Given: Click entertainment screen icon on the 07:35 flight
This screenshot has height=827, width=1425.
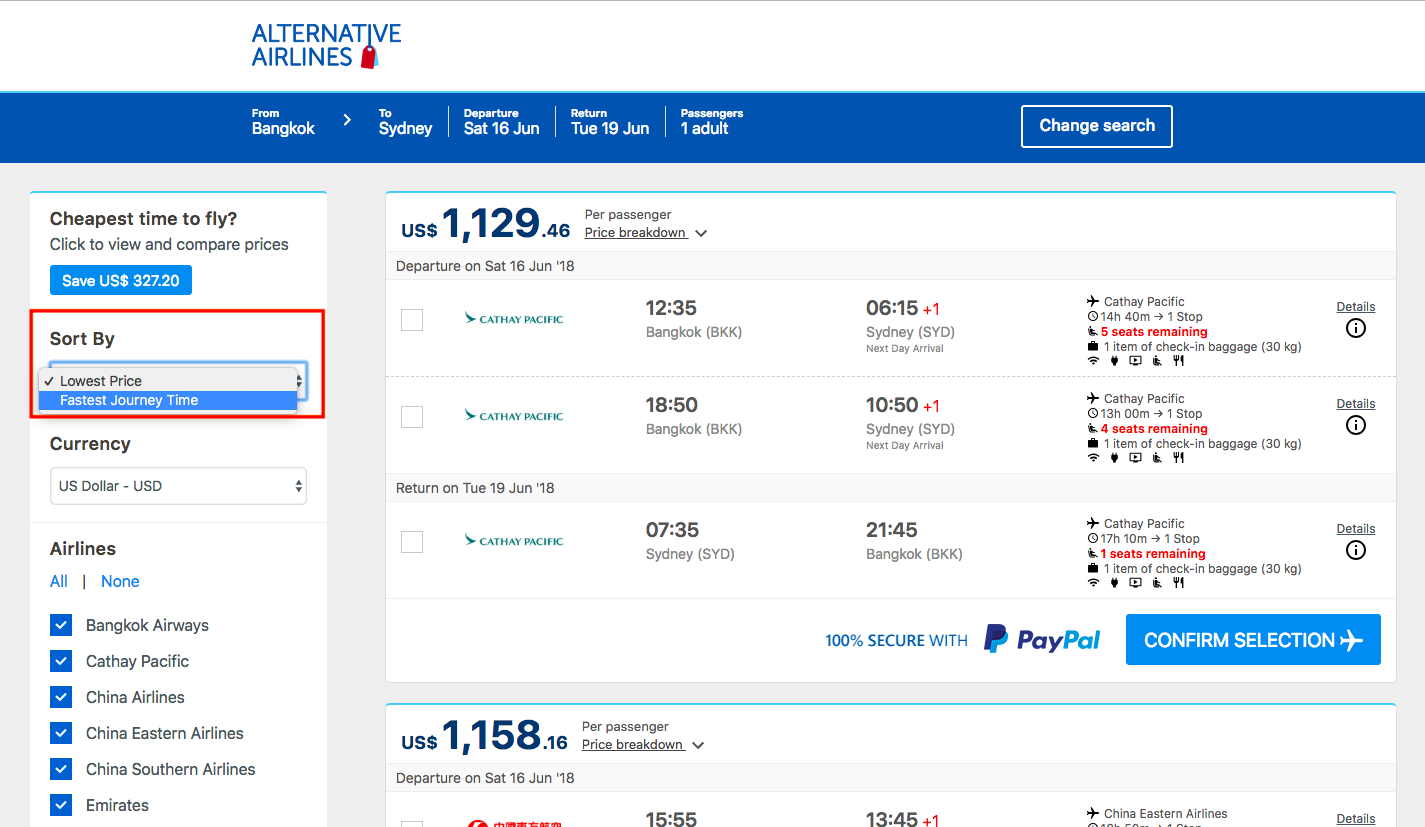Looking at the screenshot, I should click(x=1135, y=583).
